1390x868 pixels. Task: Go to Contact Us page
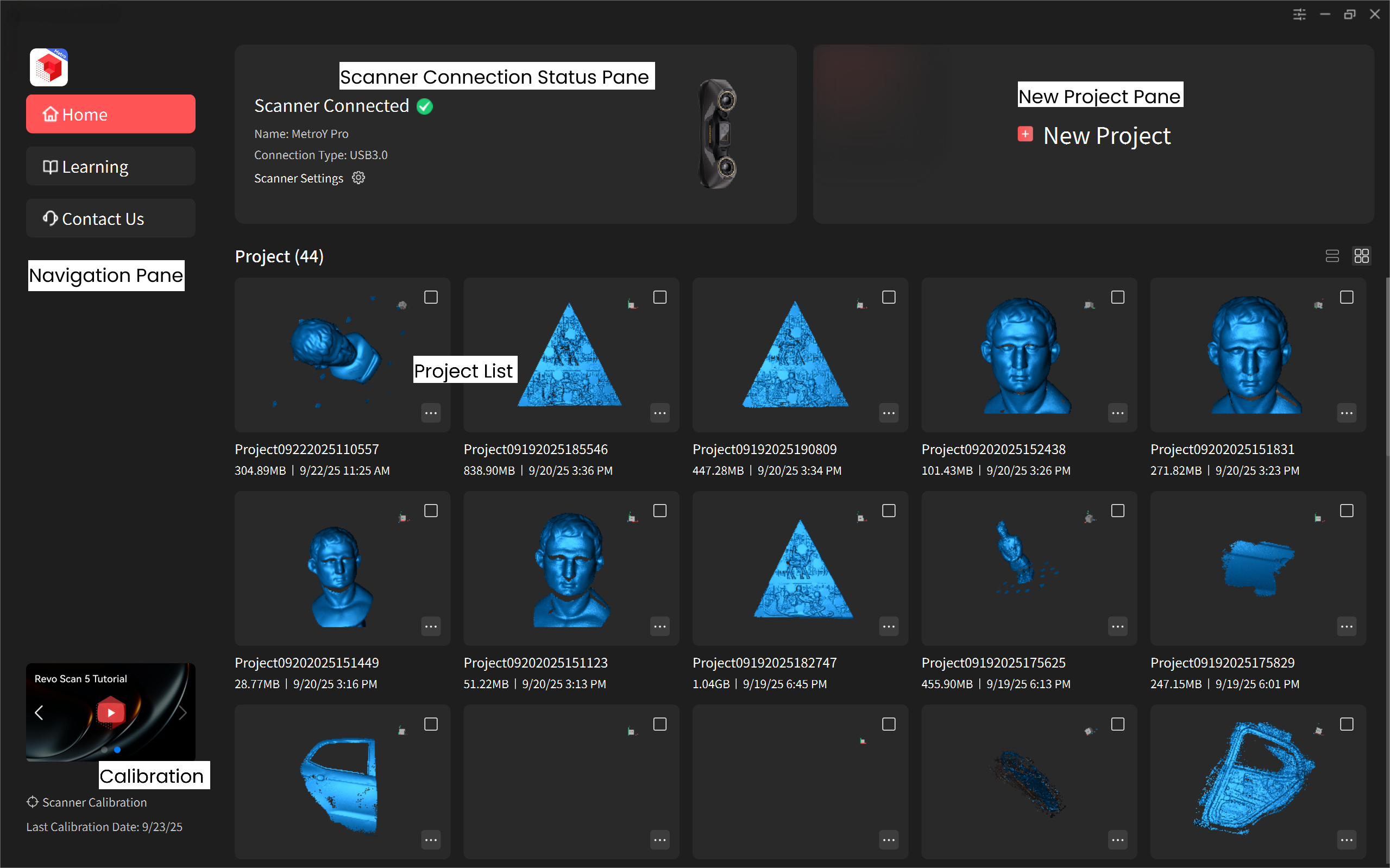[111, 219]
